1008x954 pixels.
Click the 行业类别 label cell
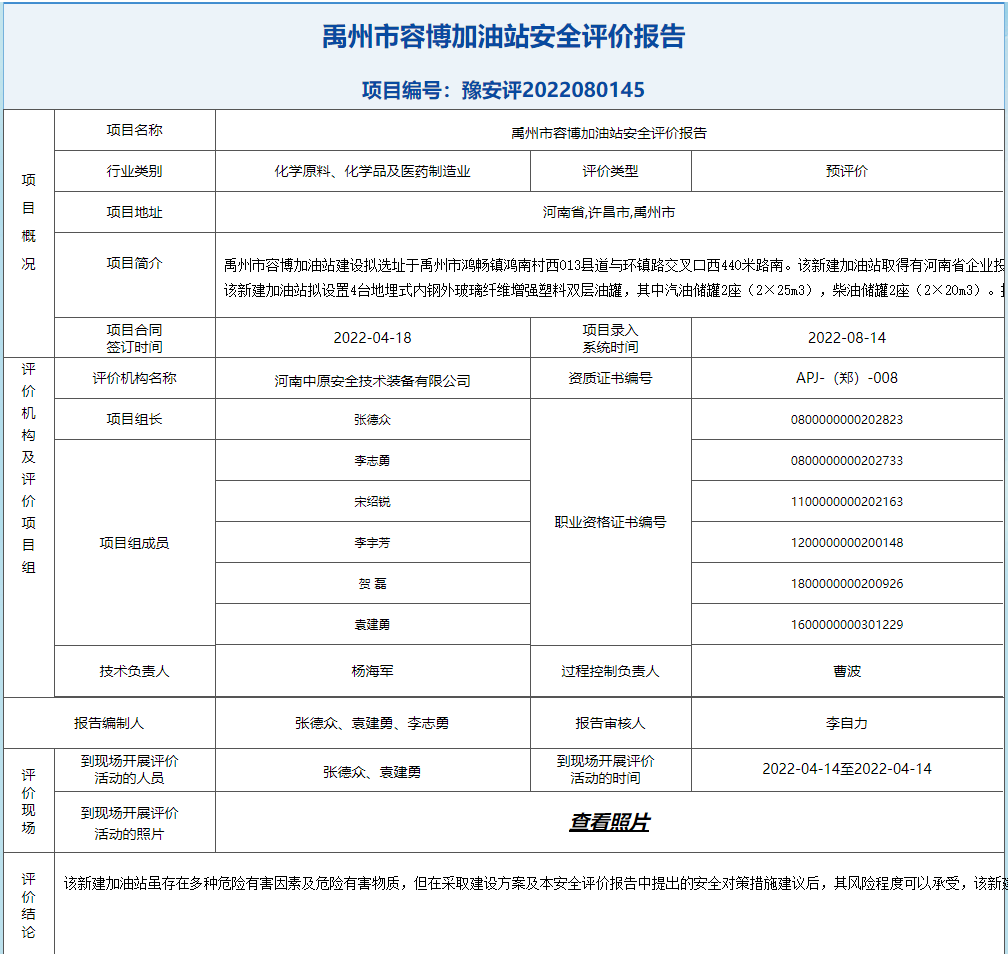tap(134, 171)
